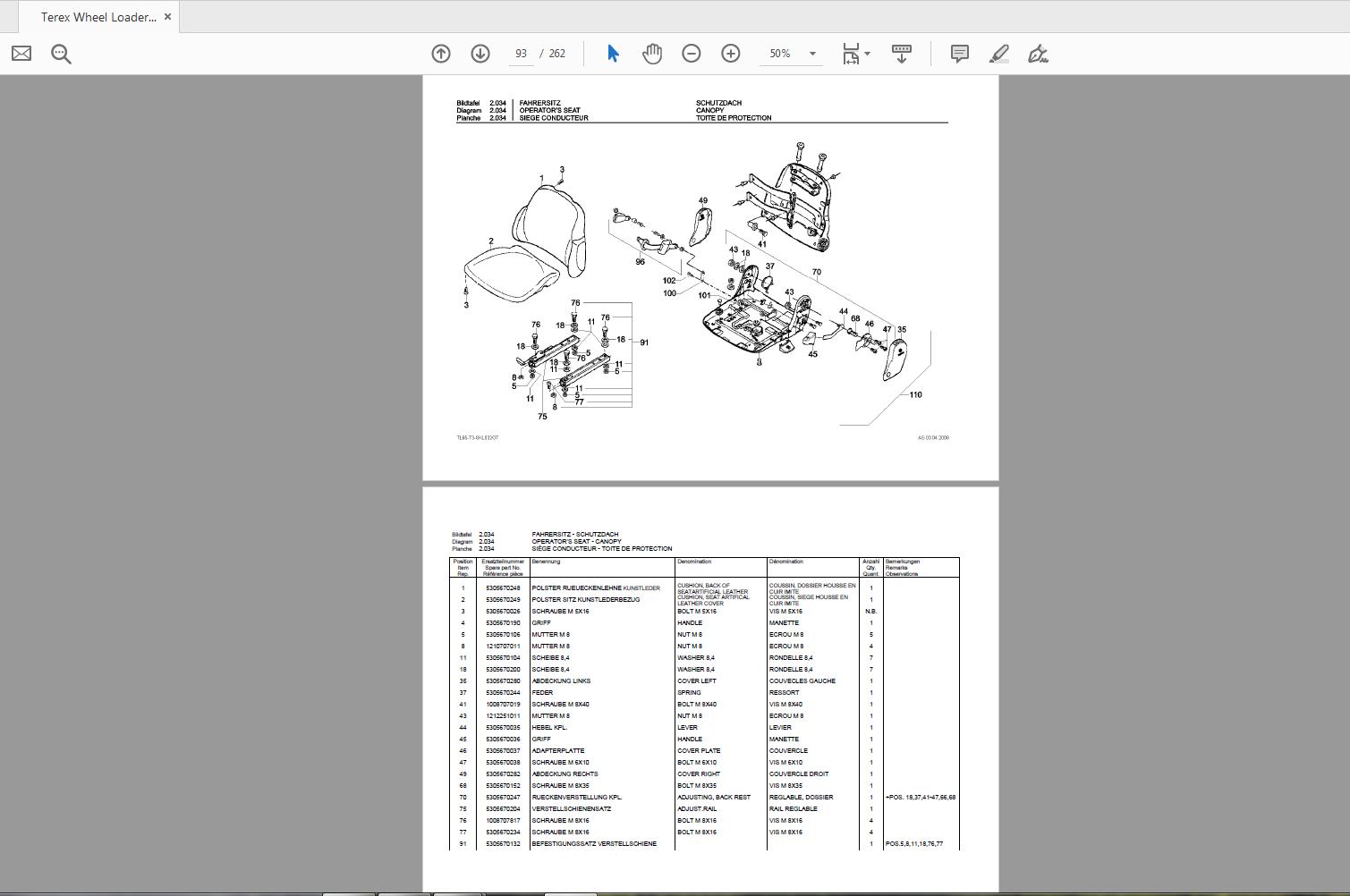Click part number 5305670190 for GRIFF
The width and height of the screenshot is (1350, 896).
click(x=503, y=623)
